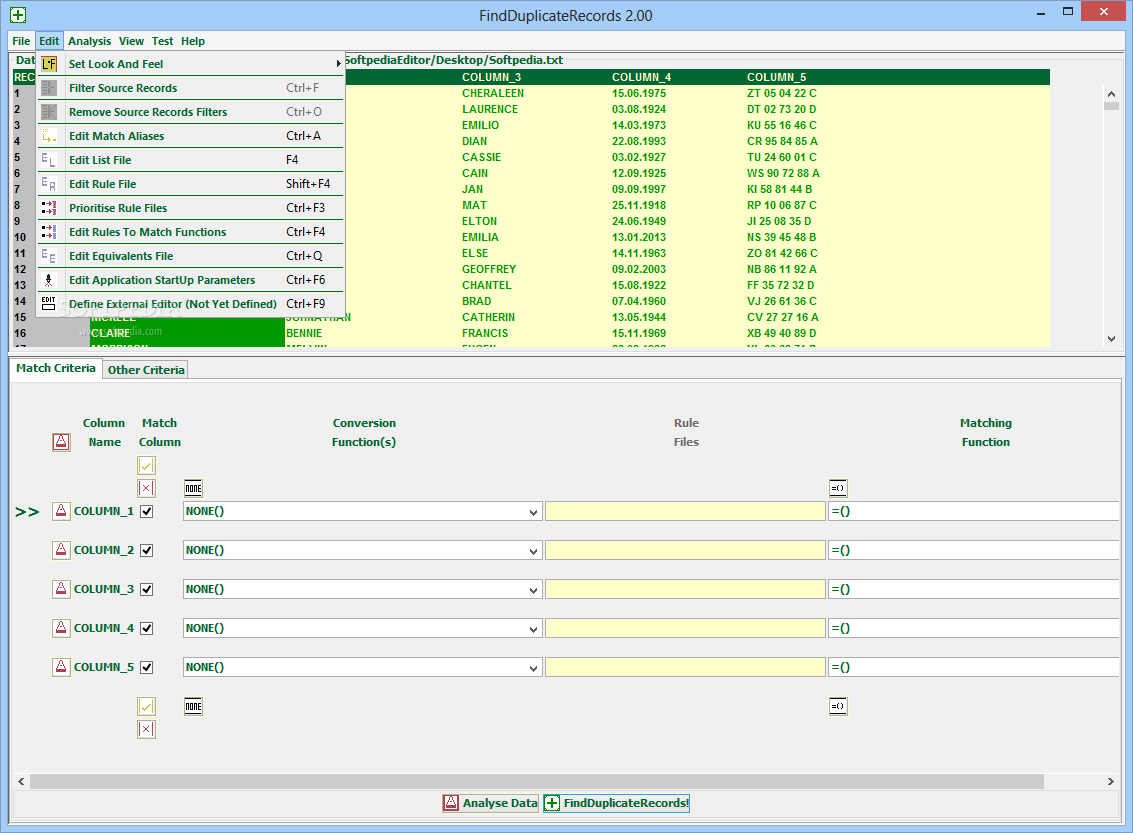Click the Application StartUp Parameters icon
1133x833 pixels.
(49, 280)
